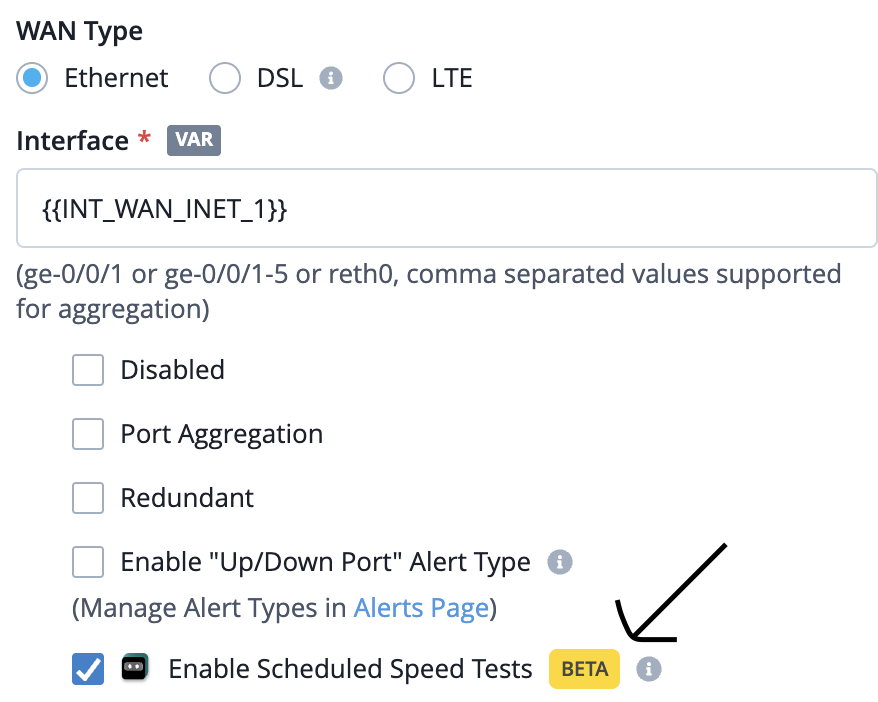Click the Marvis robot icon near Speed Tests

(x=135, y=667)
